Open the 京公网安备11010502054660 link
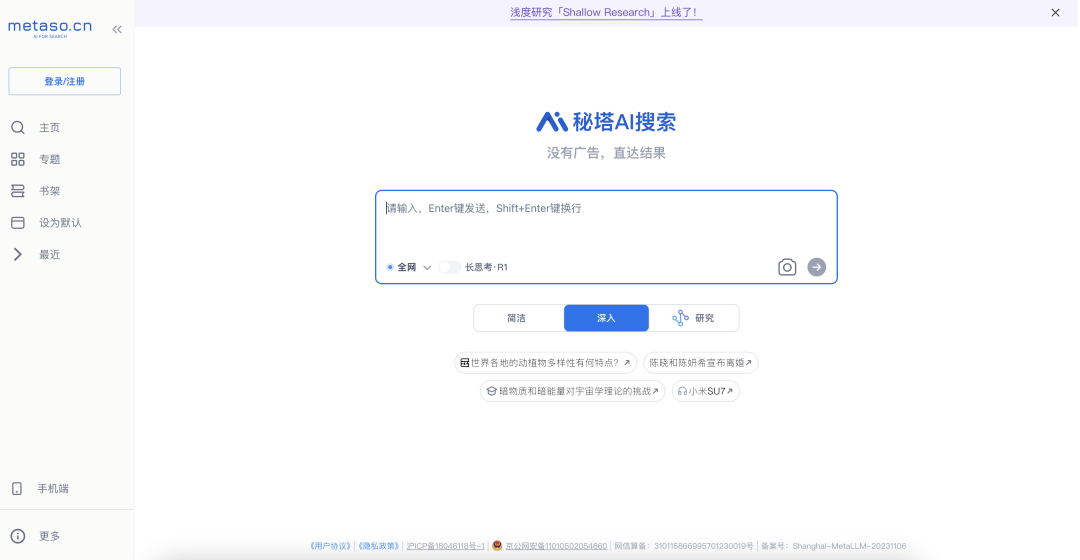The height and width of the screenshot is (560, 1080). click(x=556, y=546)
